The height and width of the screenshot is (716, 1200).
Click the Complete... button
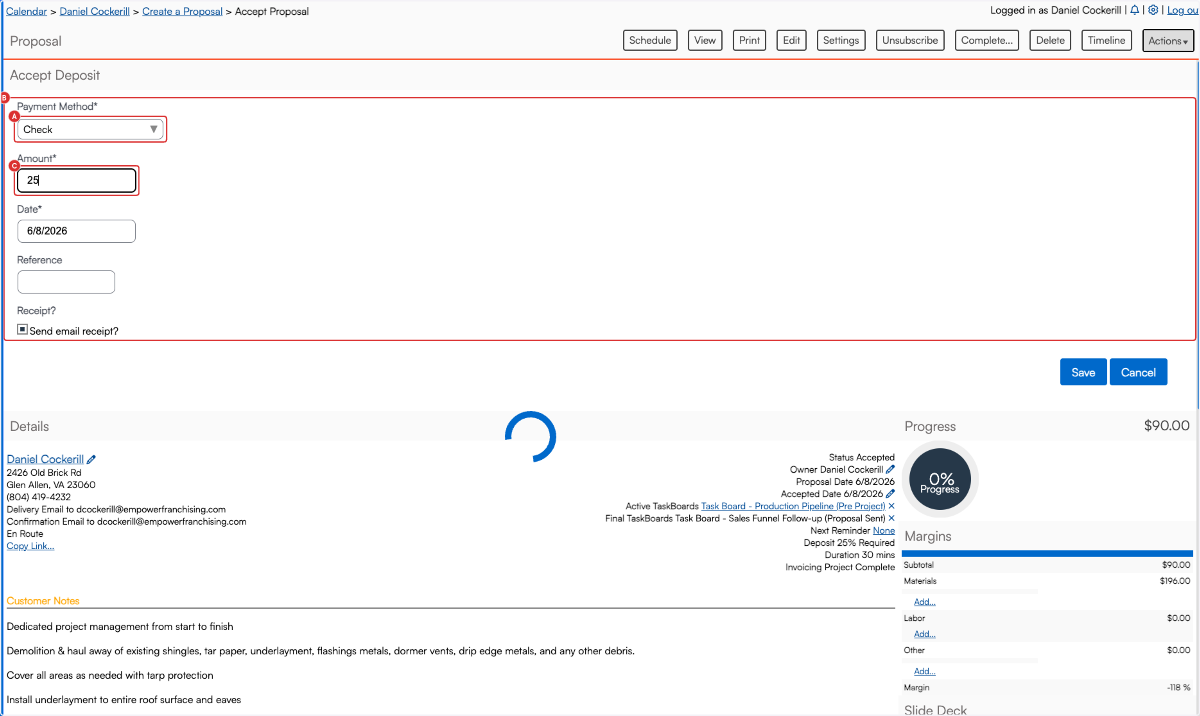[x=987, y=41]
